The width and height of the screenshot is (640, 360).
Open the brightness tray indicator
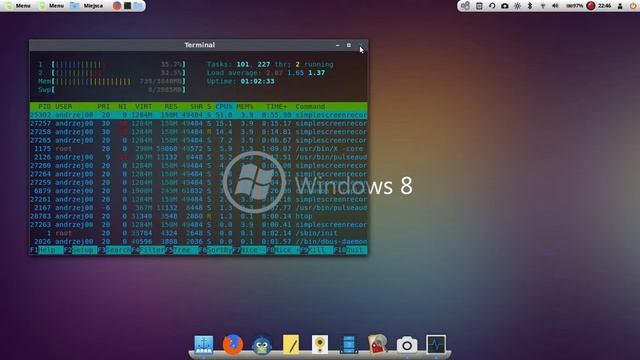coord(517,6)
